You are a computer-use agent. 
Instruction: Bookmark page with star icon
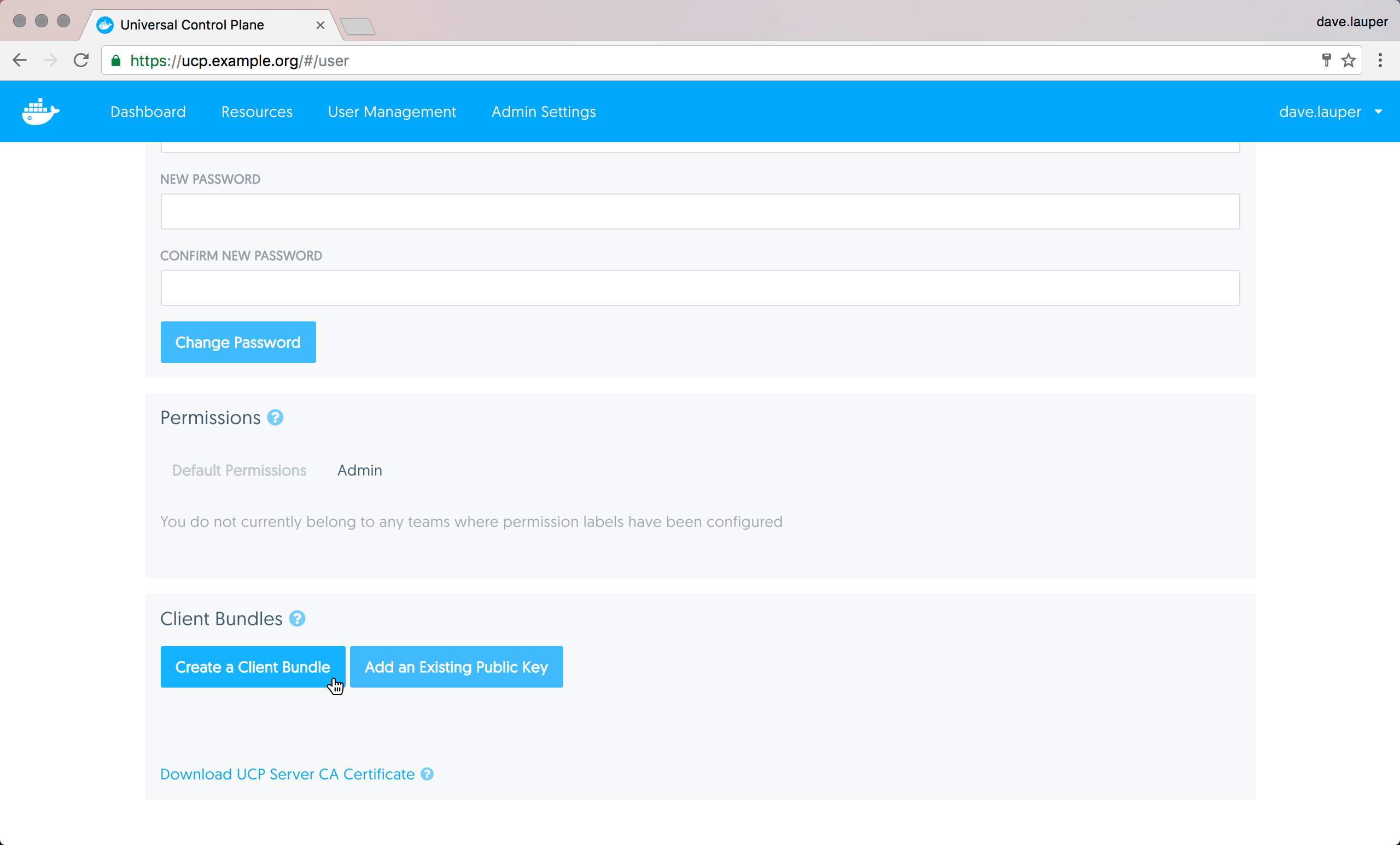coord(1348,61)
